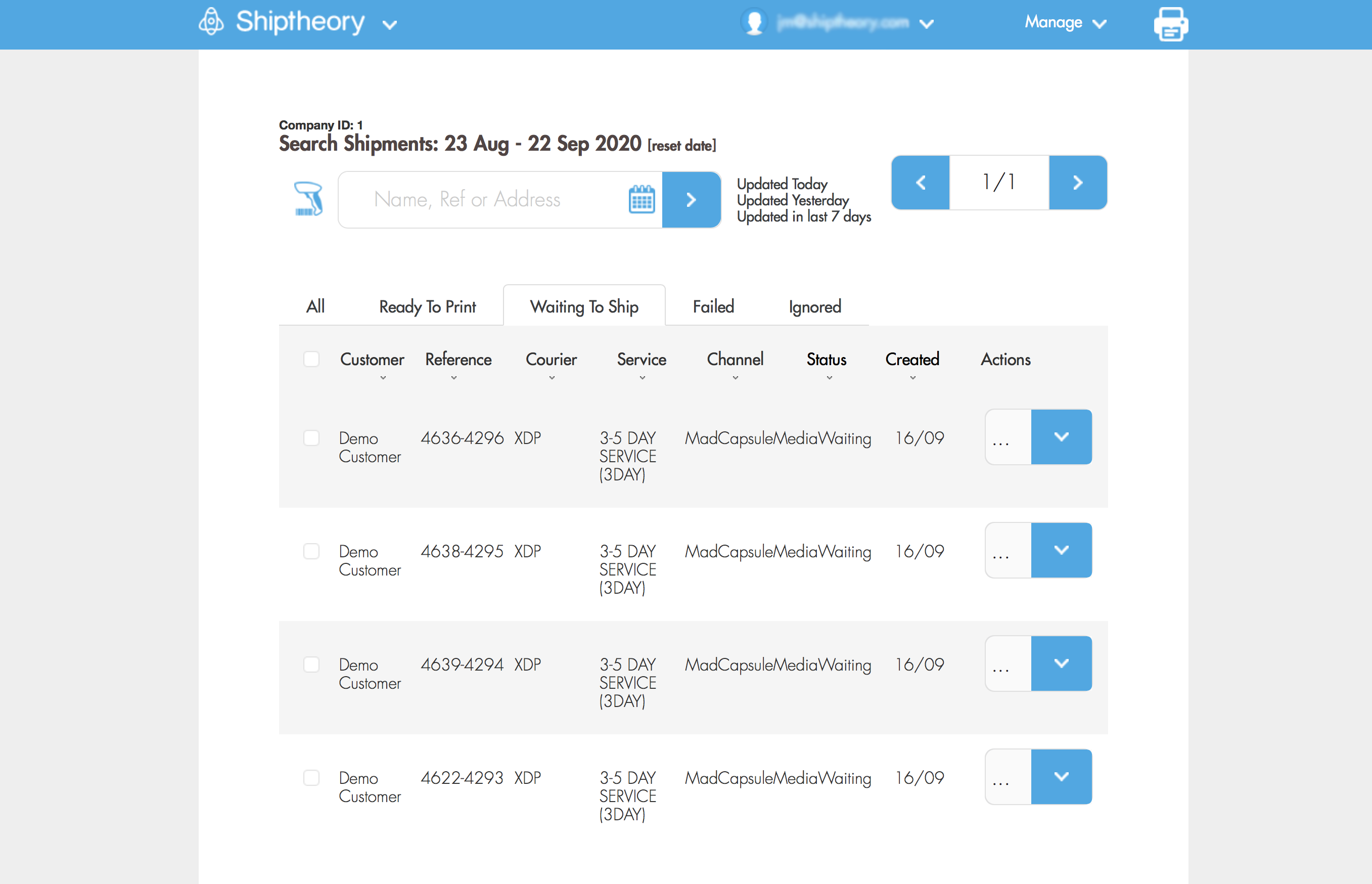Click the Shiptheory logo icon
Viewport: 1372px width, 884px height.
(x=211, y=22)
